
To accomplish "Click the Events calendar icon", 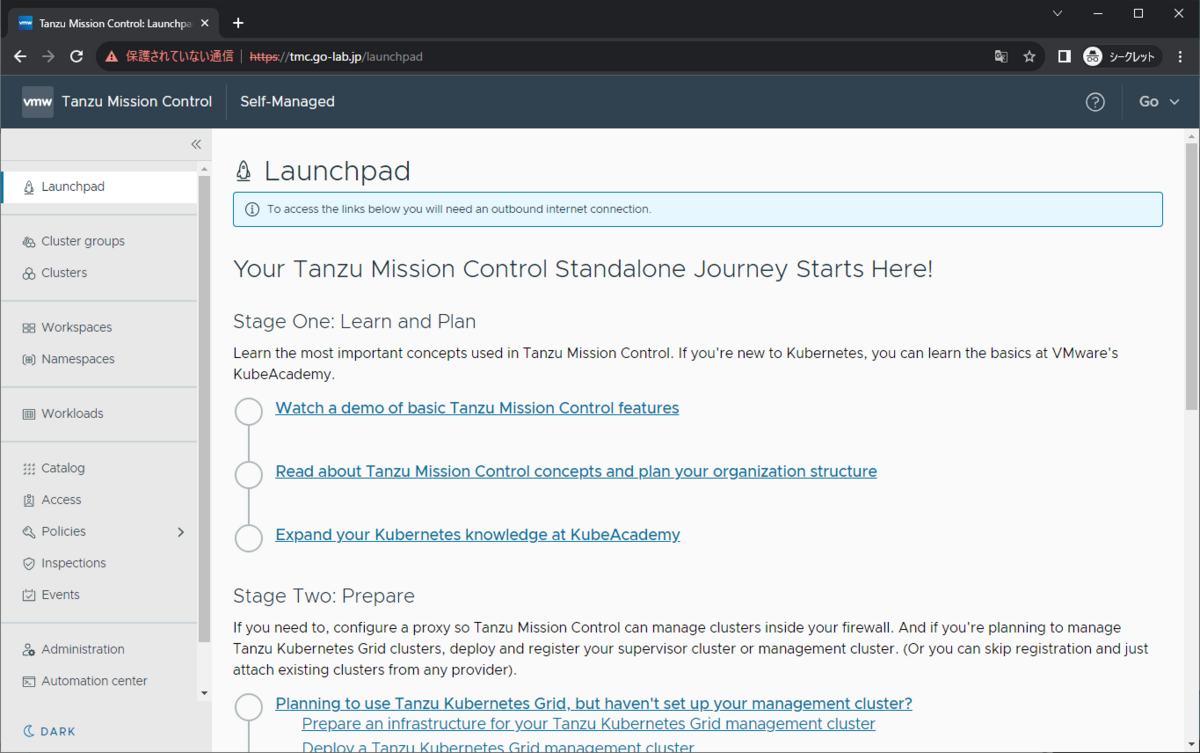I will click(x=29, y=595).
